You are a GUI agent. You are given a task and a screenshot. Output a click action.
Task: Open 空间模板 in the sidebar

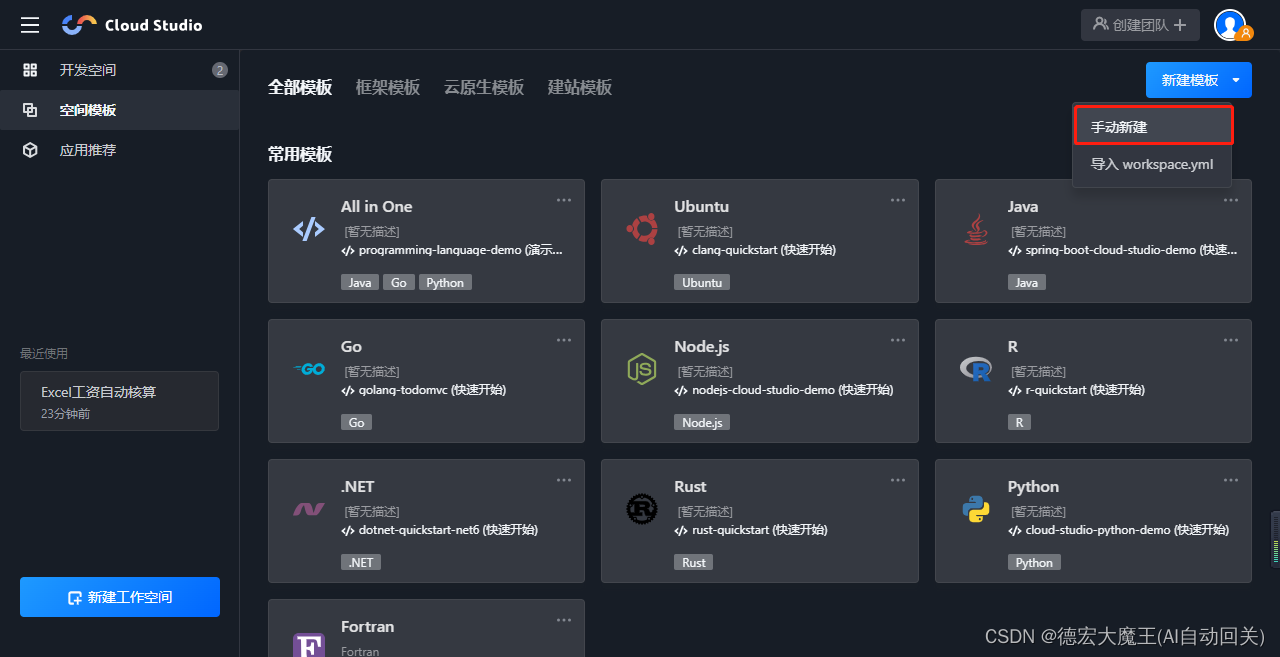tap(119, 110)
